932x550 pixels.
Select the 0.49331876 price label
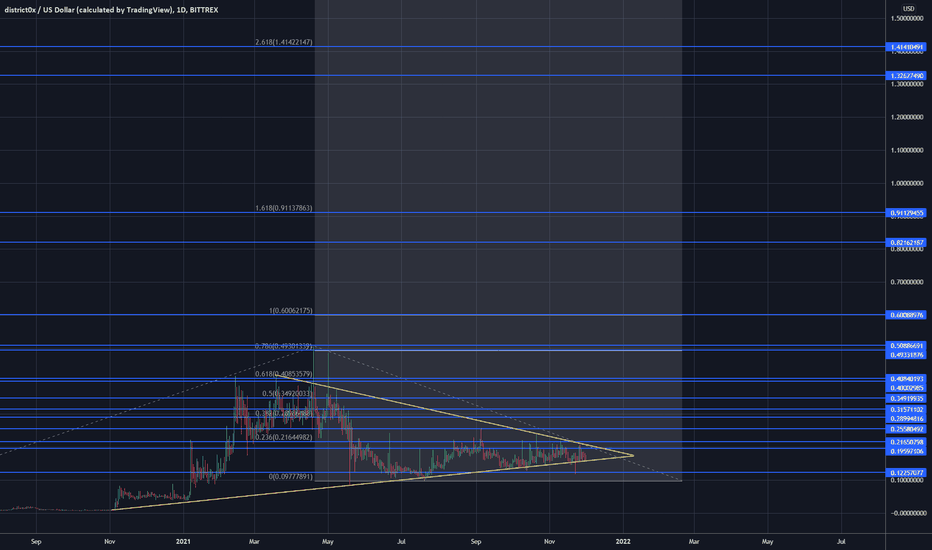point(906,355)
